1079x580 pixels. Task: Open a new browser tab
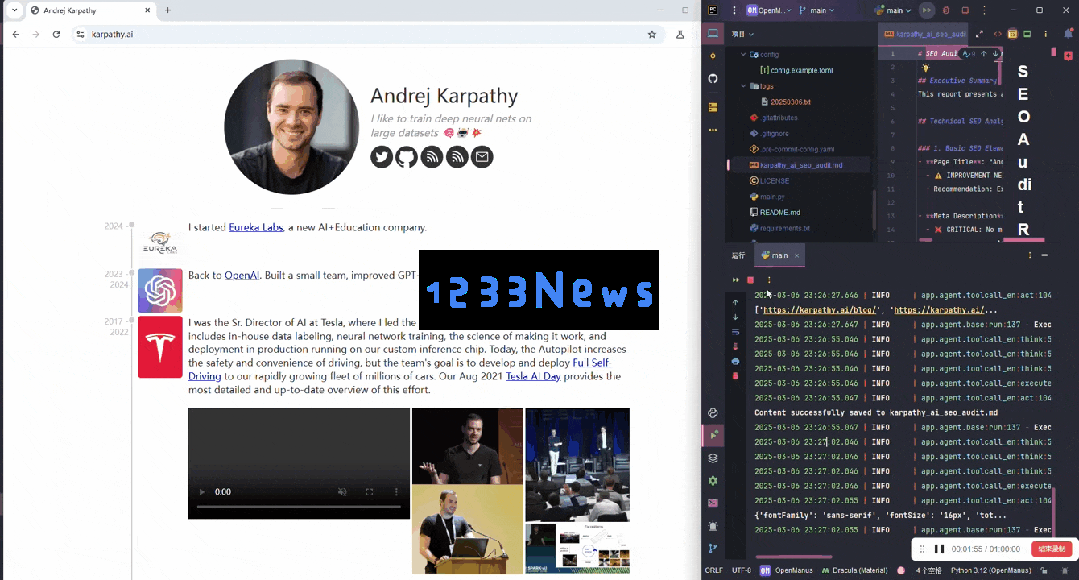pyautogui.click(x=168, y=10)
